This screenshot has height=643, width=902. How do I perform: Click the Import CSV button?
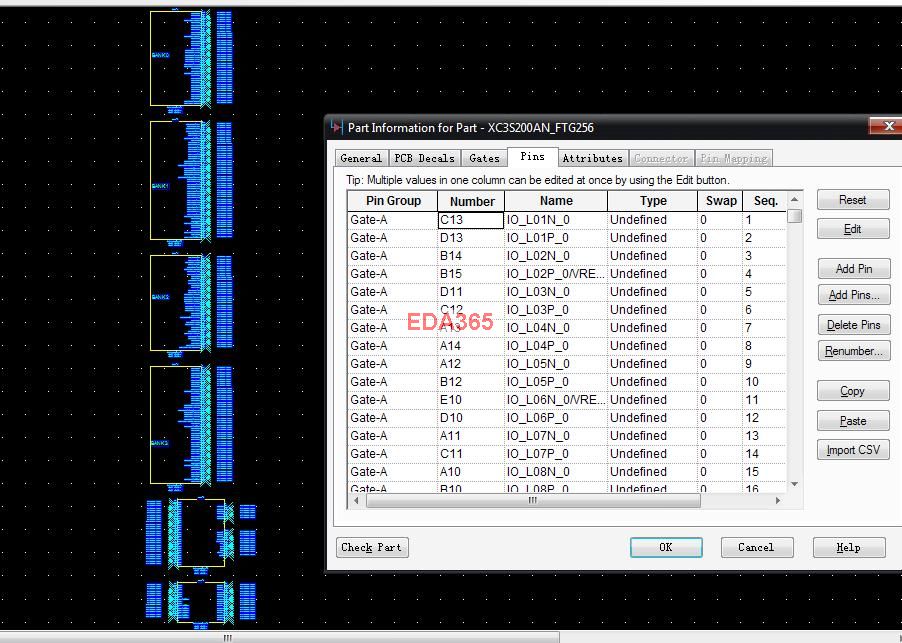point(853,450)
